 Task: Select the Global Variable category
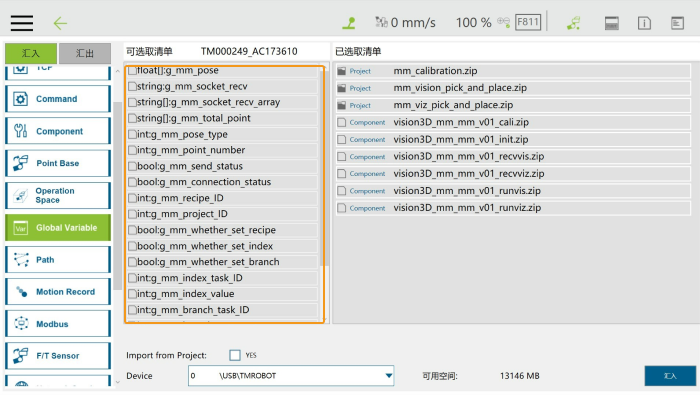[58, 228]
